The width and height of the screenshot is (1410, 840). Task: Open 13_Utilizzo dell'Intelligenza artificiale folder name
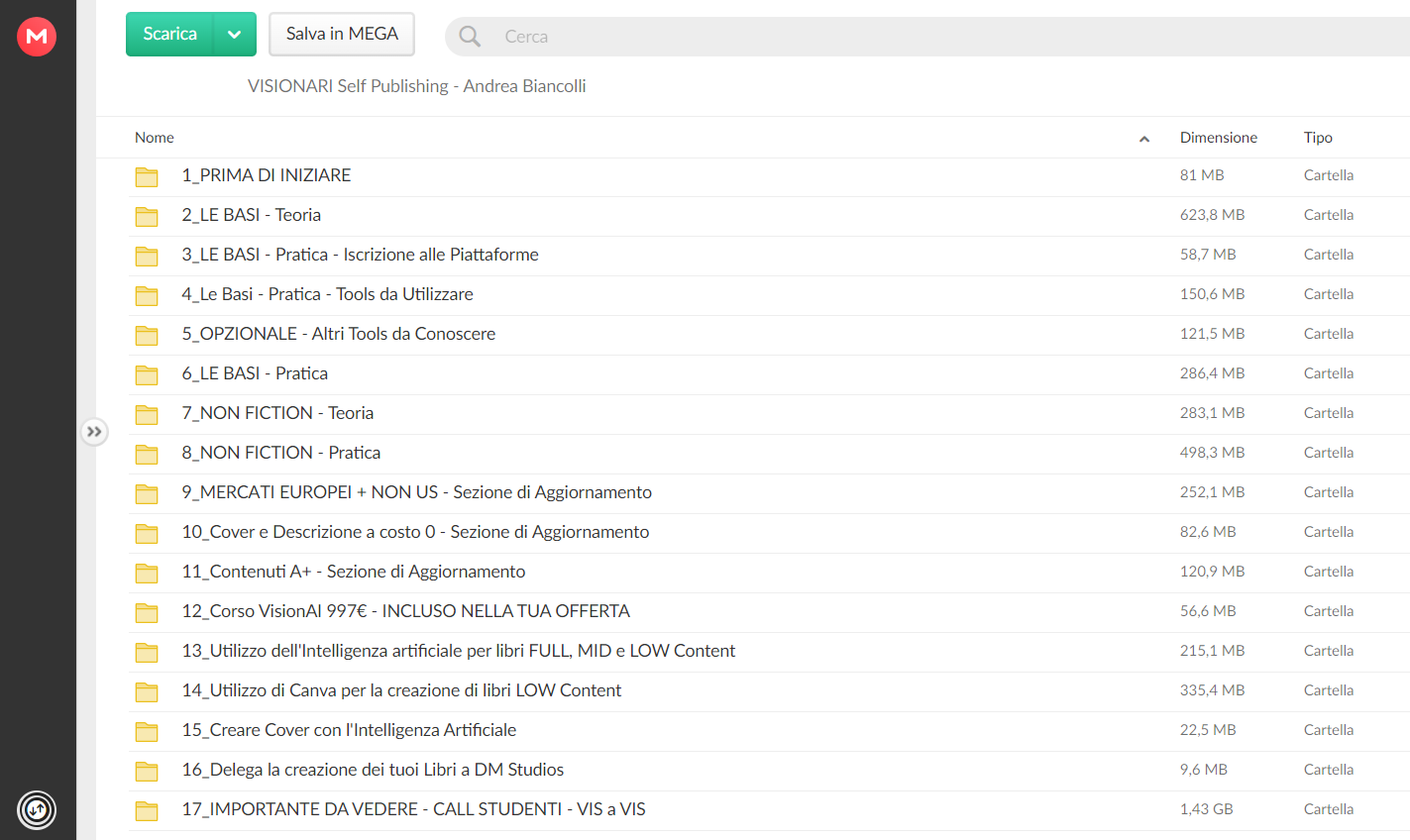point(458,651)
